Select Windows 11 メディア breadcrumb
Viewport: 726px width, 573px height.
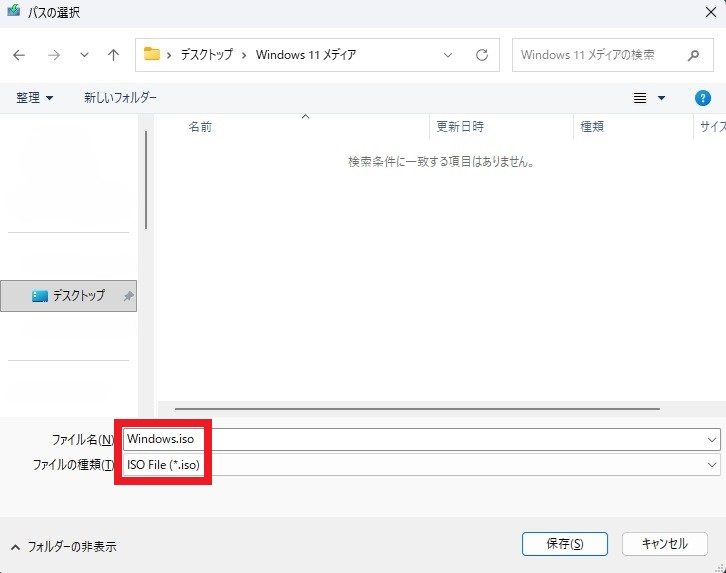pos(306,55)
